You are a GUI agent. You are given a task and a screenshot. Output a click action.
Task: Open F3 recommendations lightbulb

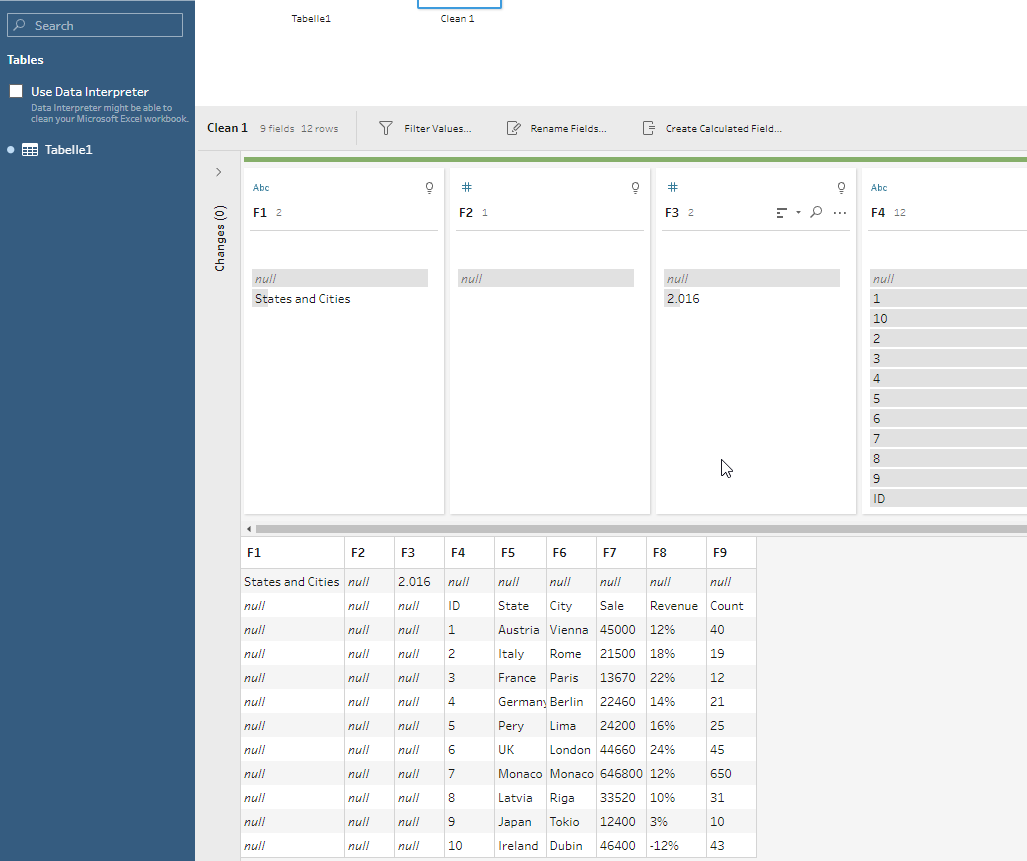(x=841, y=188)
